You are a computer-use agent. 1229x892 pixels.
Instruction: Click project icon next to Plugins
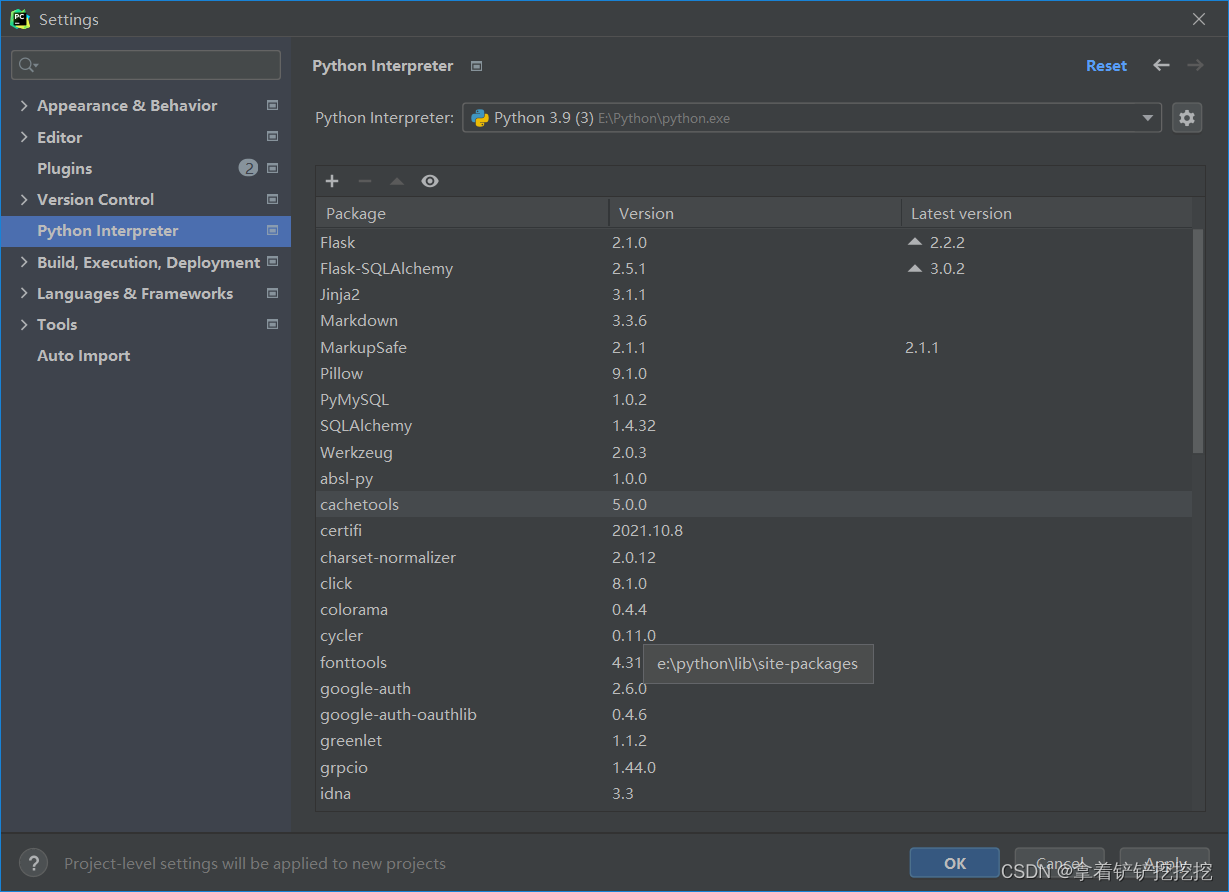pos(272,168)
